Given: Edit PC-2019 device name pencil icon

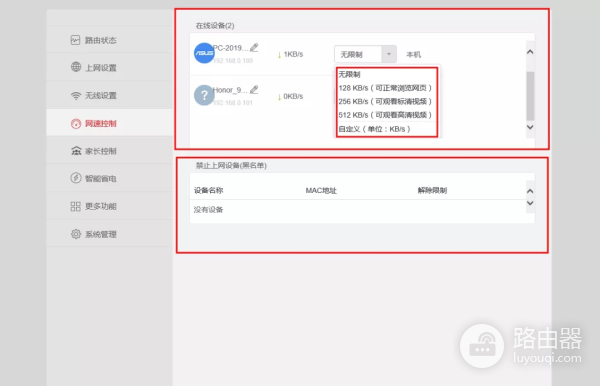Looking at the screenshot, I should (254, 48).
